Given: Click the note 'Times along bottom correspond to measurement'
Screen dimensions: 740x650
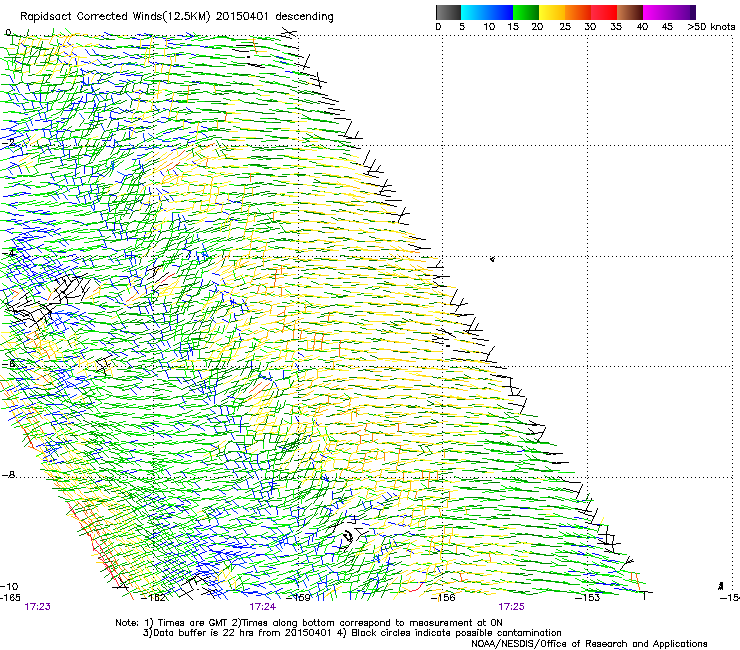Looking at the screenshot, I should 357,623.
